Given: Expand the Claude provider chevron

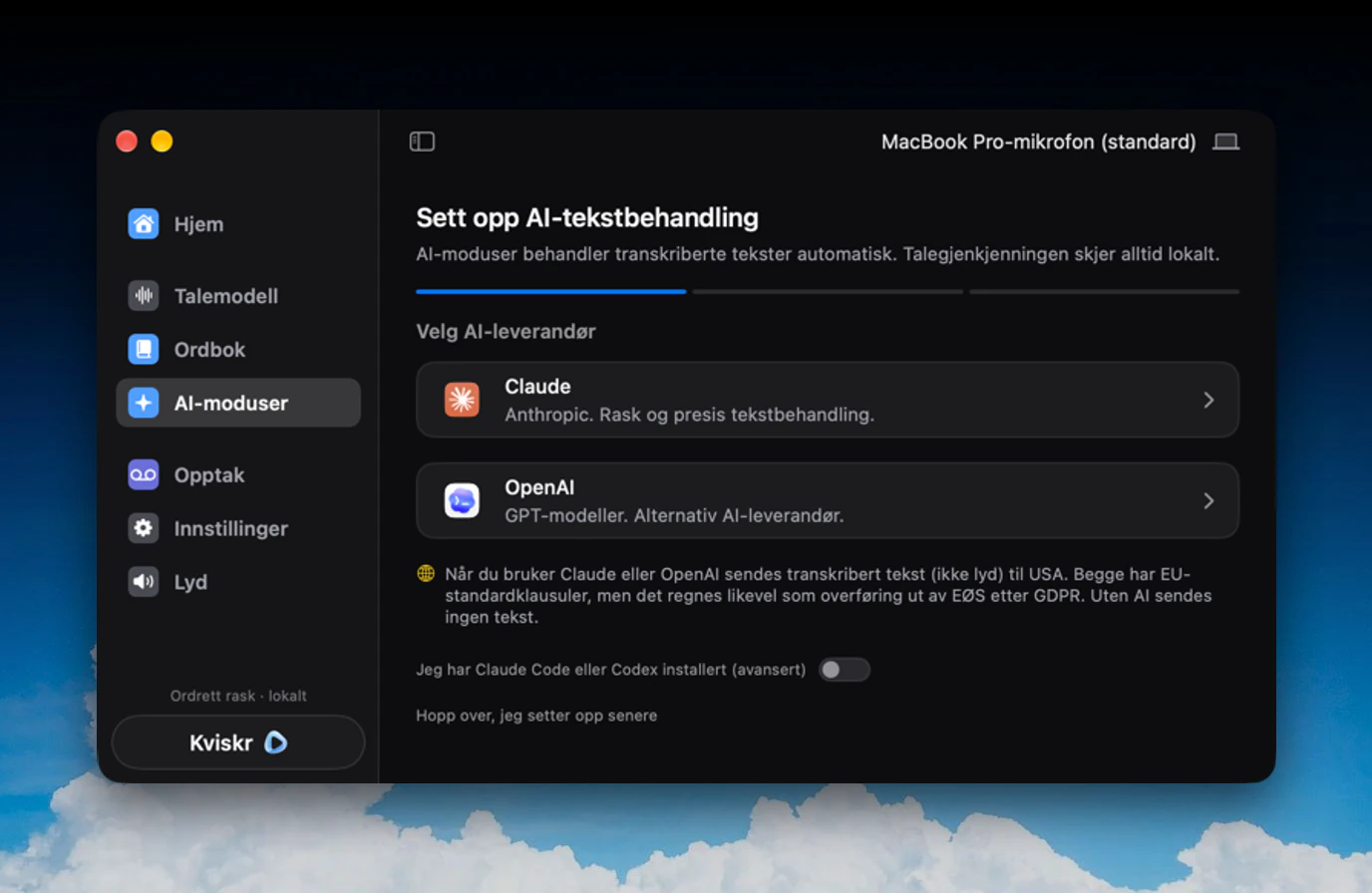Looking at the screenshot, I should [x=1208, y=400].
